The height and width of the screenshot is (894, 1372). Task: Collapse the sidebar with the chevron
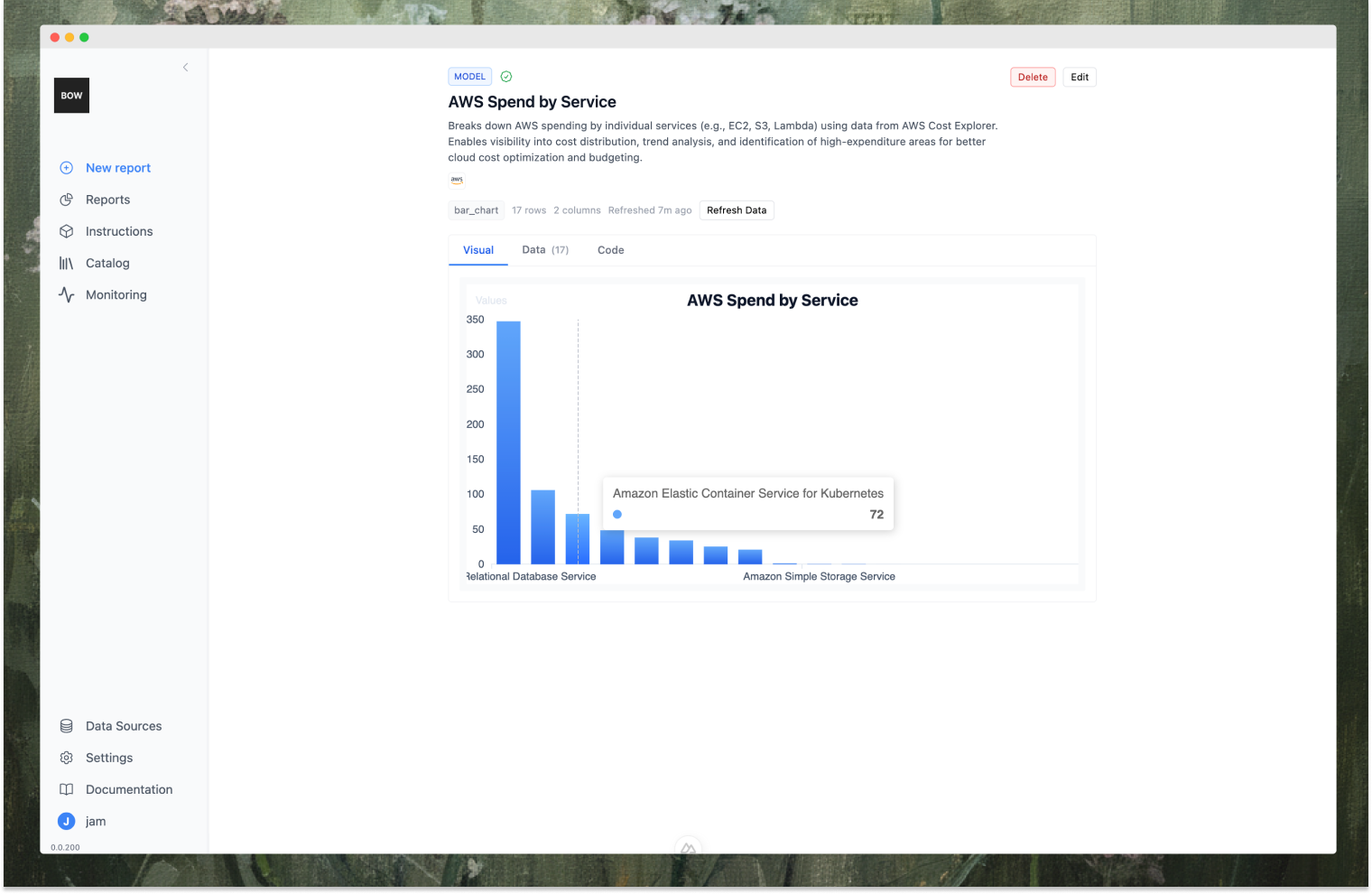(185, 68)
